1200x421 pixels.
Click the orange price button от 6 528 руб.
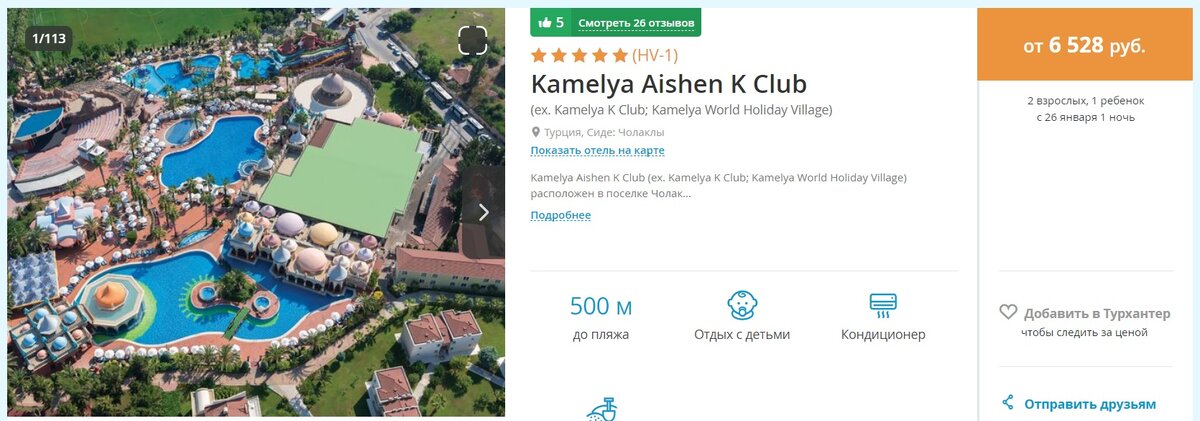point(1084,45)
